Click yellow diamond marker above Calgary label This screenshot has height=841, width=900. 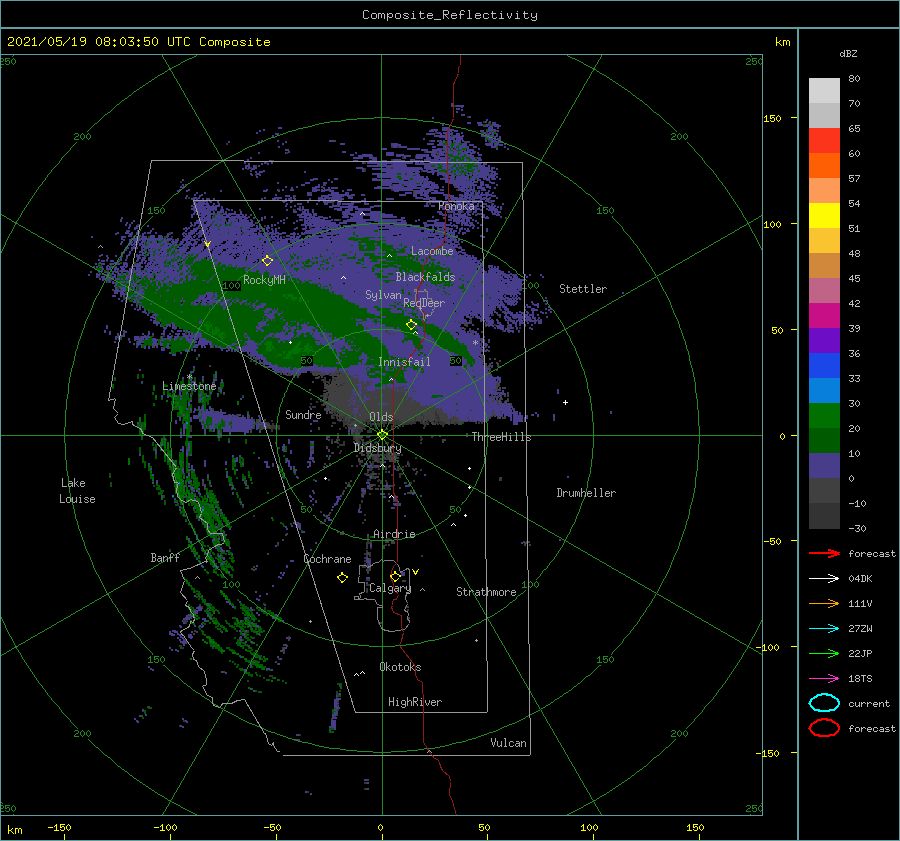coord(395,576)
